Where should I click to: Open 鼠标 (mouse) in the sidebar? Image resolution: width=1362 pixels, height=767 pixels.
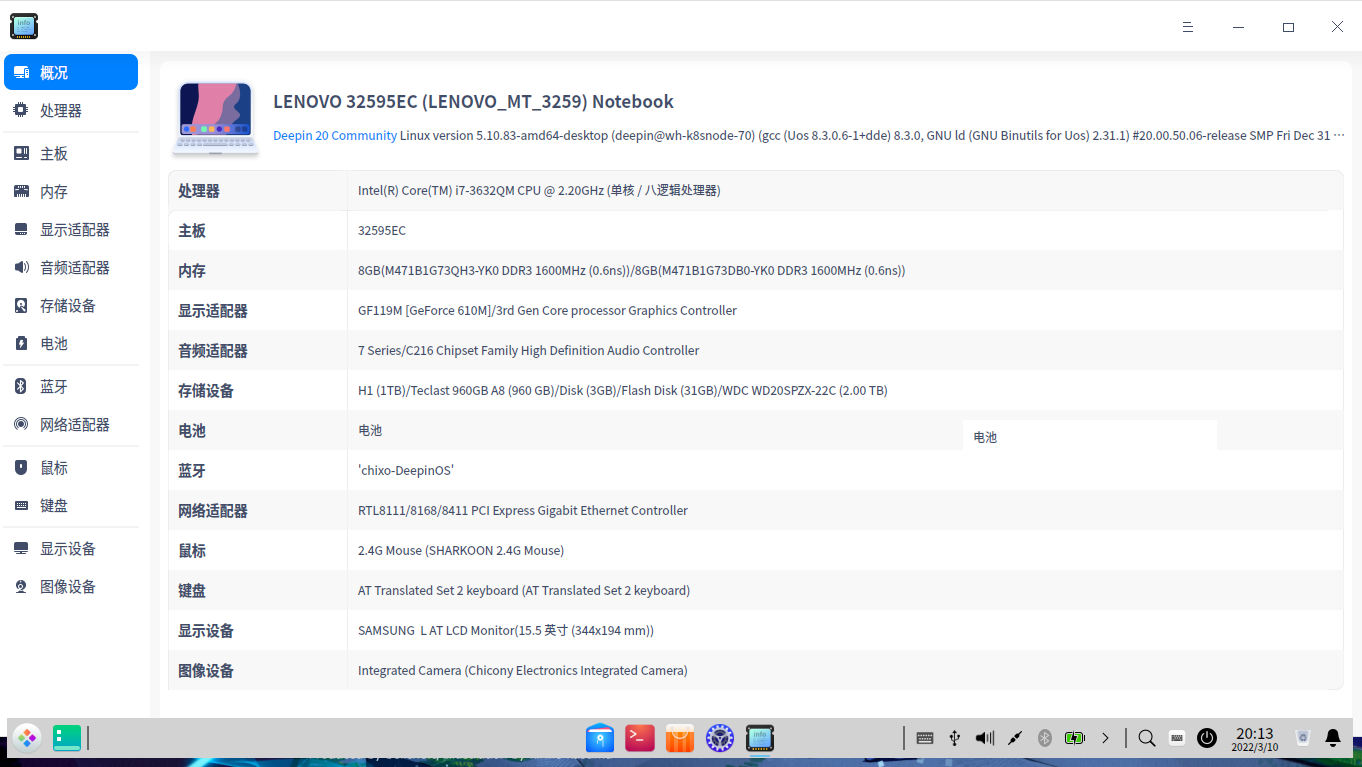pyautogui.click(x=71, y=468)
